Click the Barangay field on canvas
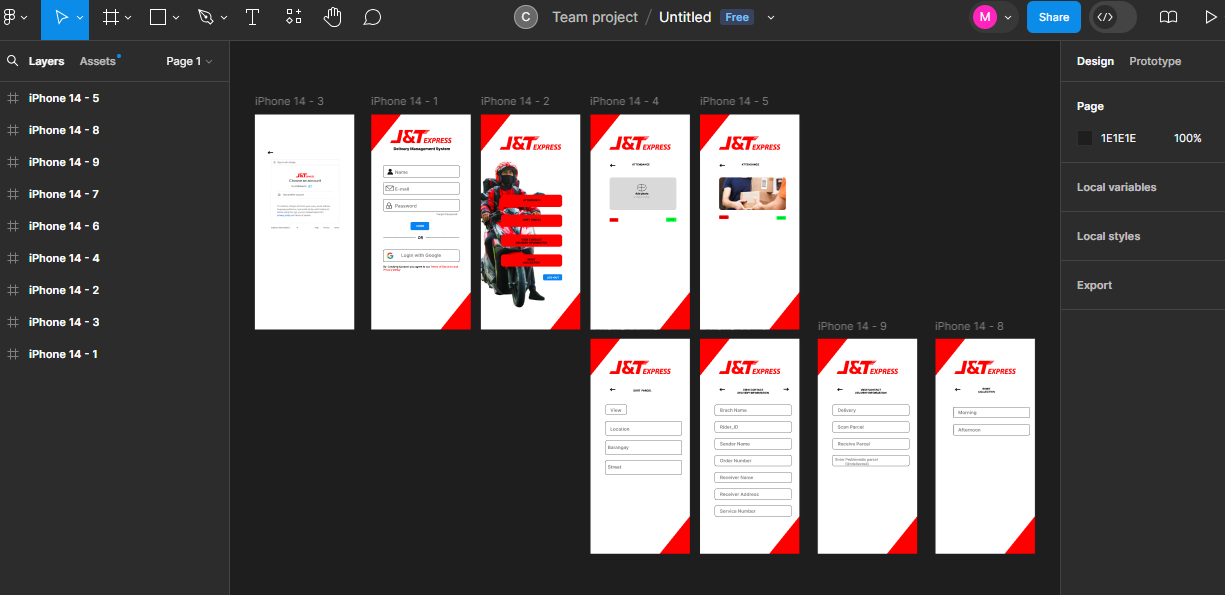This screenshot has height=595, width=1225. (643, 448)
